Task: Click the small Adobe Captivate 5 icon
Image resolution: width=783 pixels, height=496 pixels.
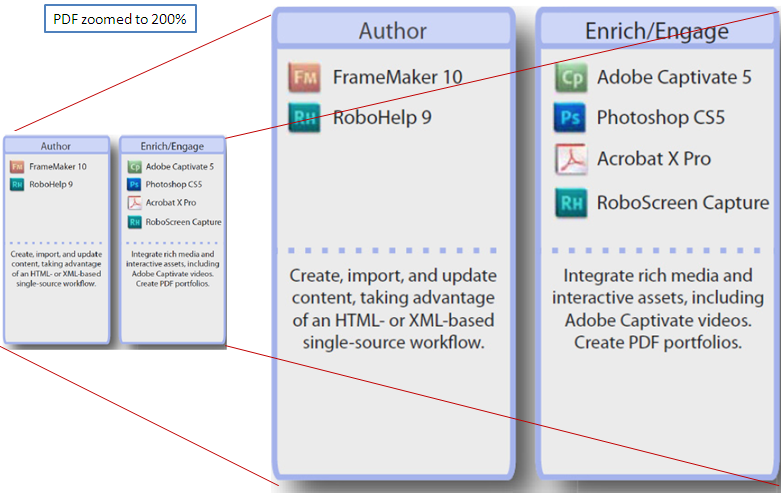Action: point(134,166)
